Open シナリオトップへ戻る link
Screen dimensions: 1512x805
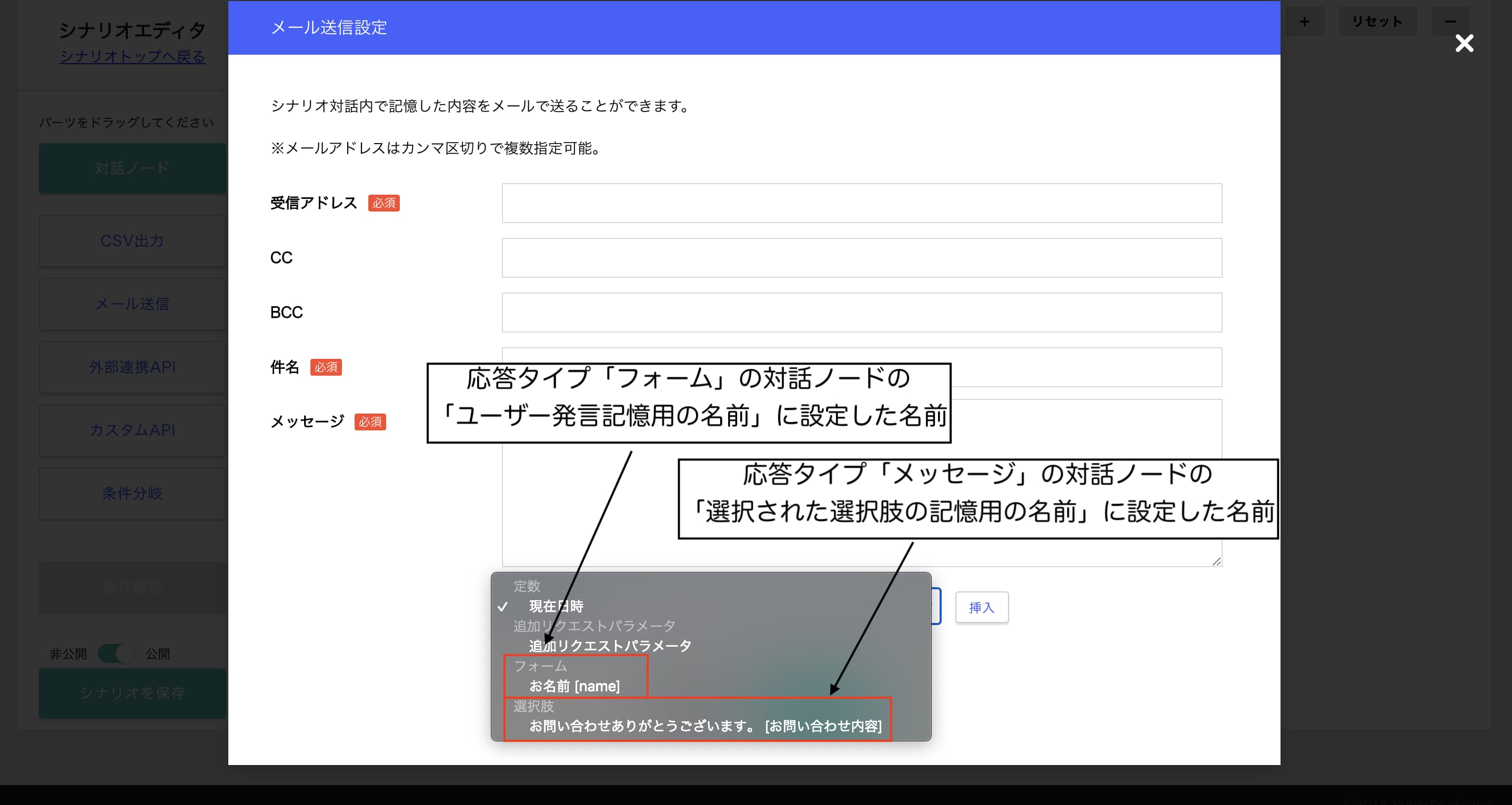[133, 56]
